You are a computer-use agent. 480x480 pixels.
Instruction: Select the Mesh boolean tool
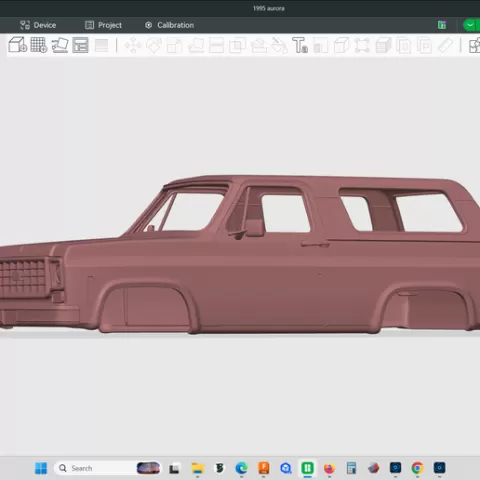[237, 46]
